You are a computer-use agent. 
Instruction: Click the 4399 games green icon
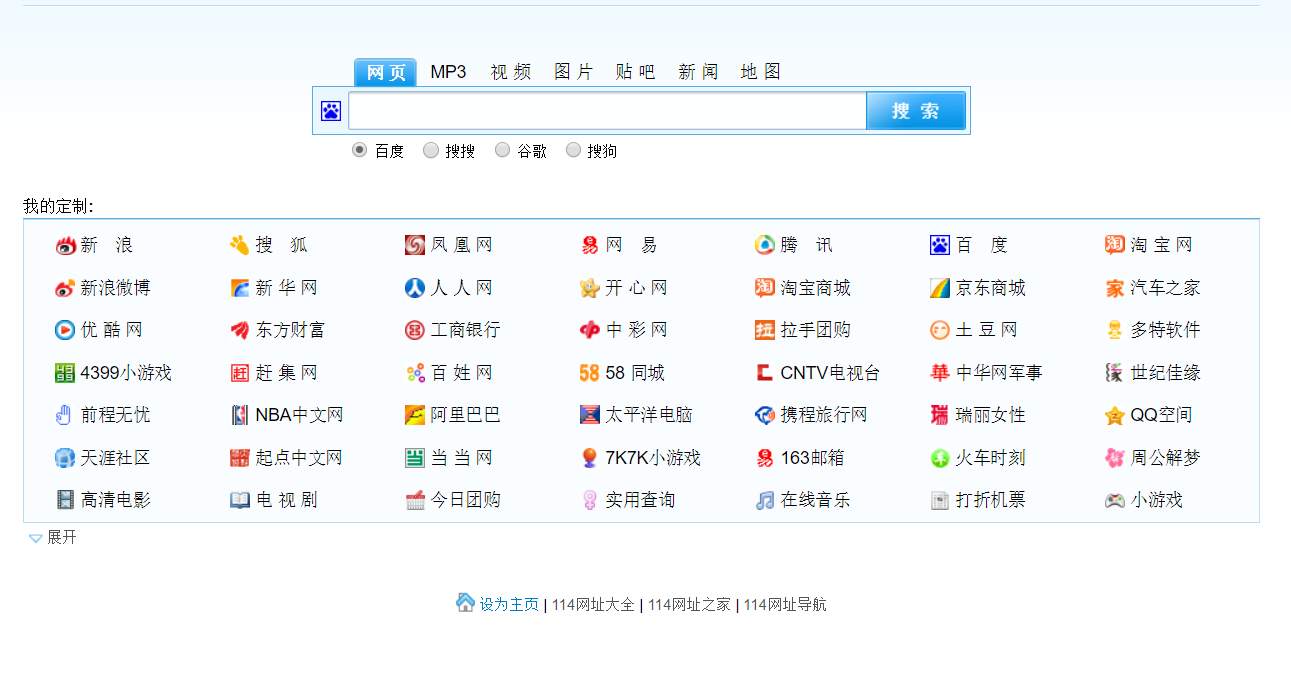click(65, 373)
